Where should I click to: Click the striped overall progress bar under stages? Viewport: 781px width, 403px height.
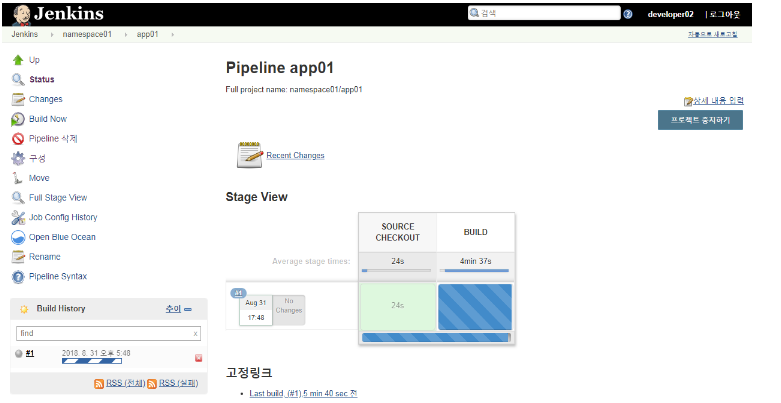(x=436, y=338)
